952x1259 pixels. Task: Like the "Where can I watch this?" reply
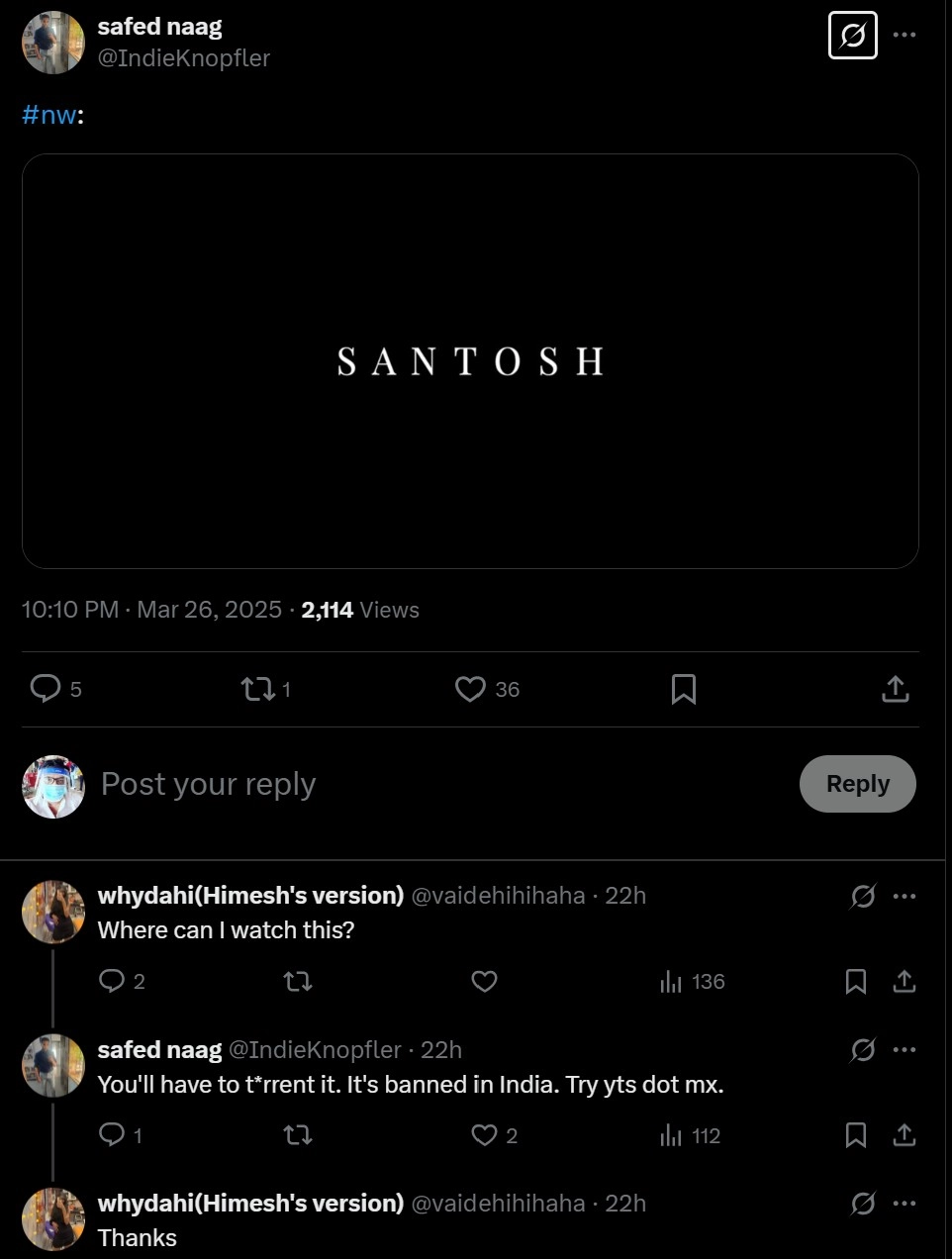pyautogui.click(x=484, y=981)
